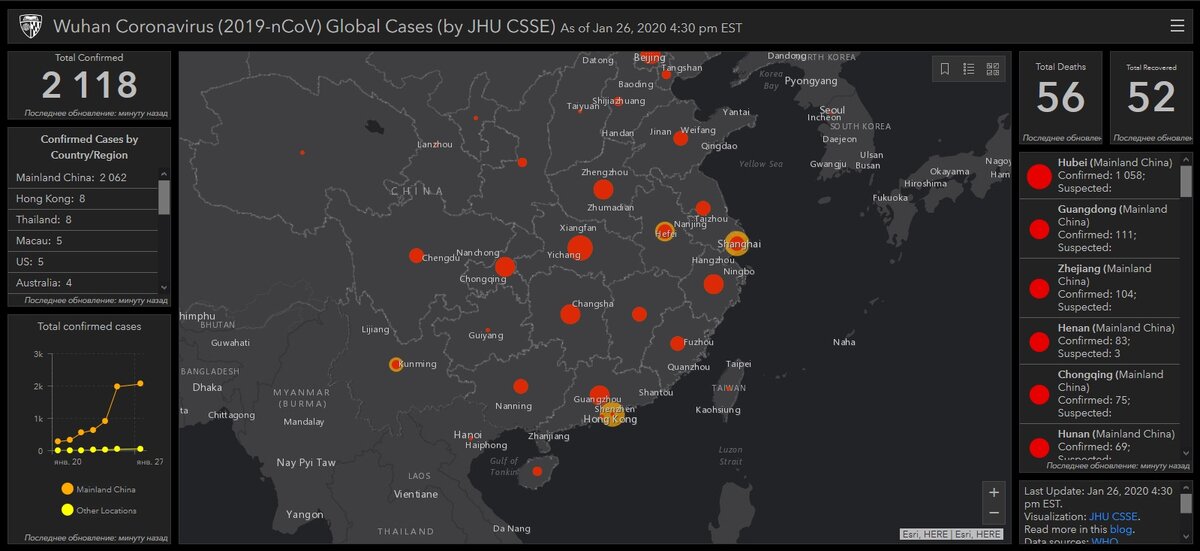The height and width of the screenshot is (551, 1200).
Task: Select US: 5 row
Action: point(83,262)
